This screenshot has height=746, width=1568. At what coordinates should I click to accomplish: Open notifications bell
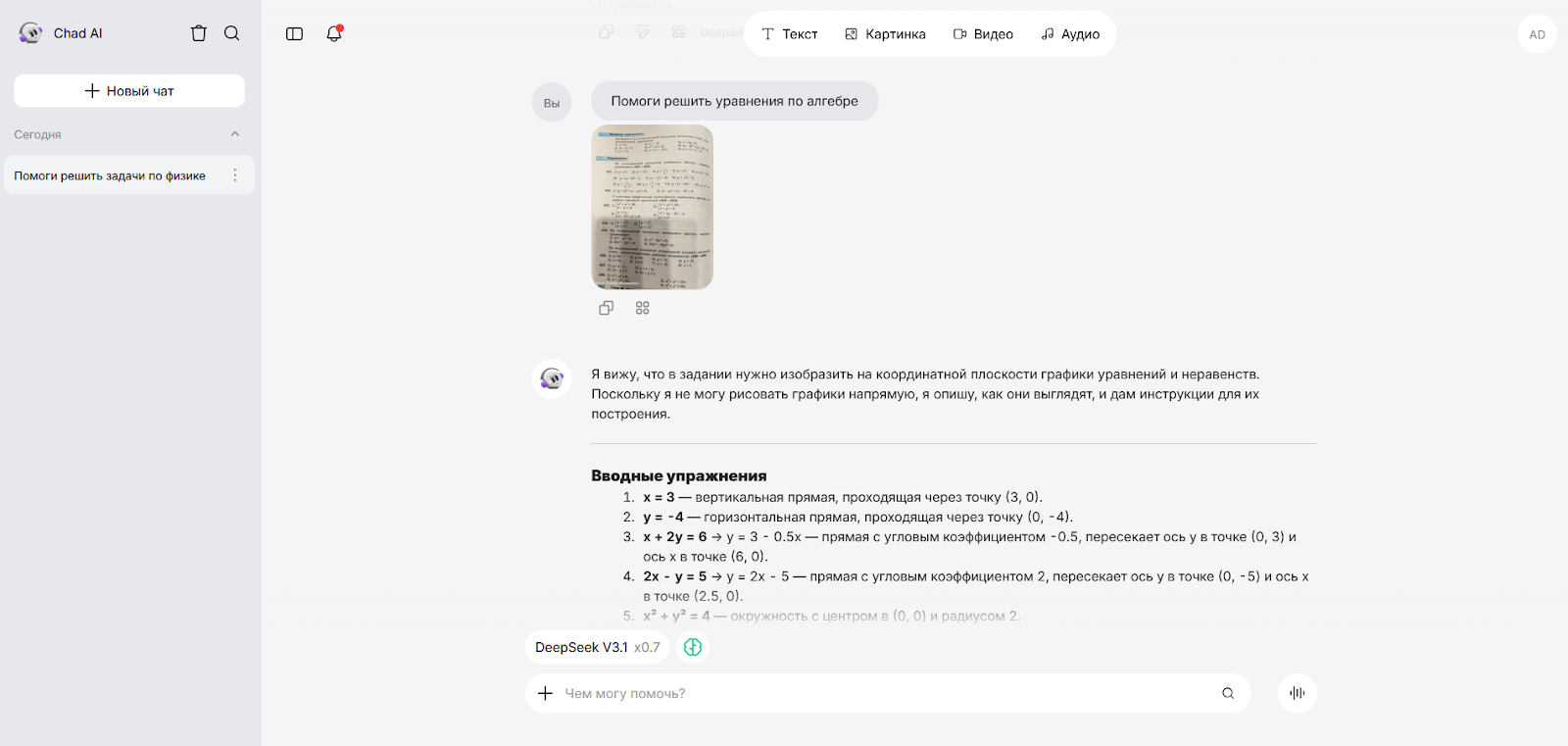click(x=334, y=34)
